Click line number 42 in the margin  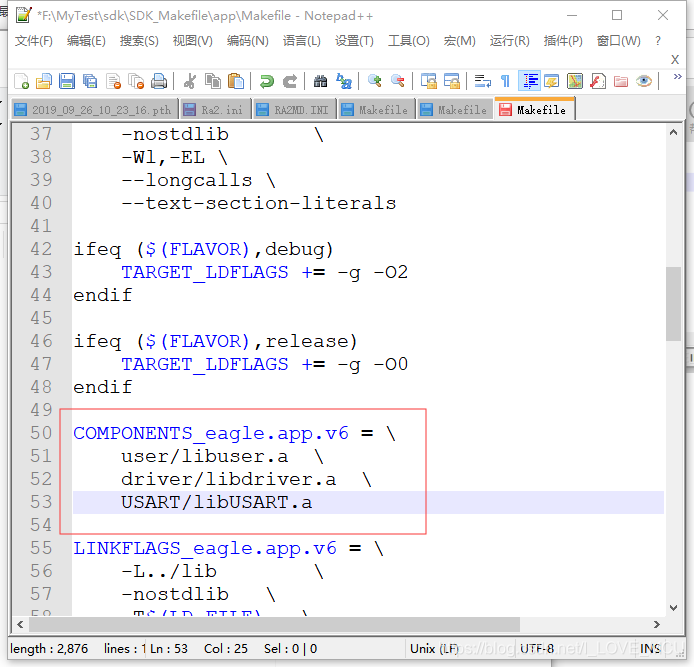pos(41,249)
